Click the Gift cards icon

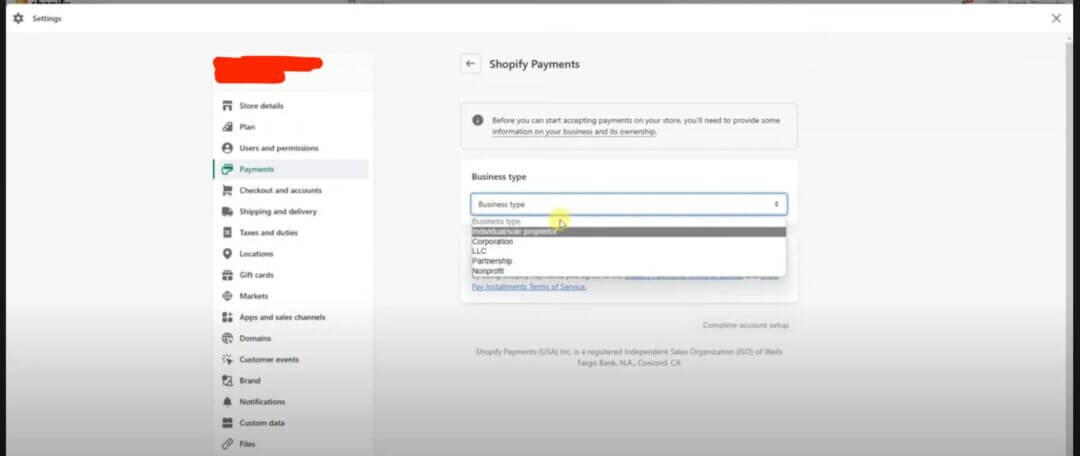point(227,275)
